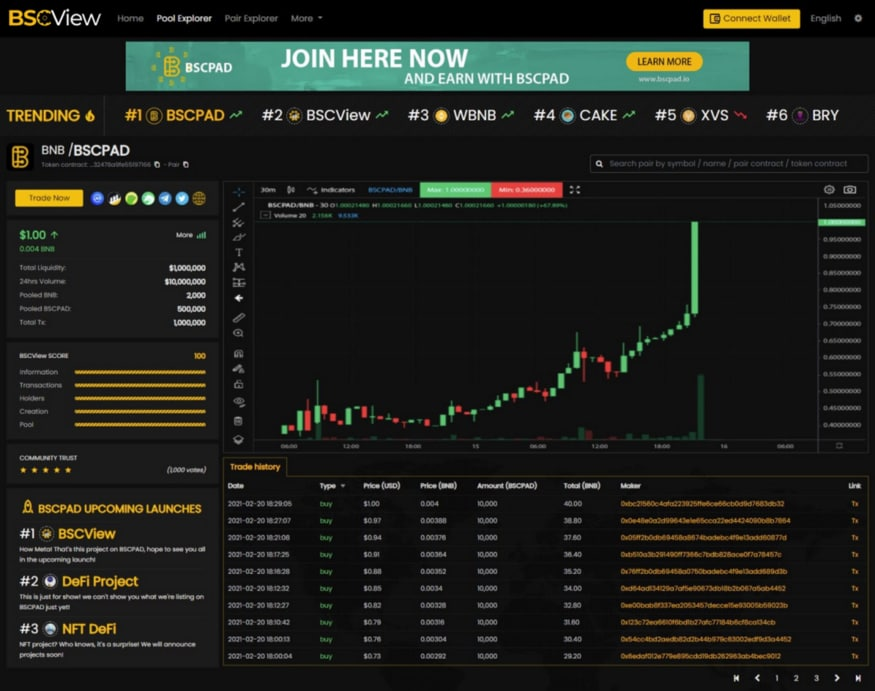Open the chart-bars circular icon link
The width and height of the screenshot is (875, 691).
pos(114,198)
